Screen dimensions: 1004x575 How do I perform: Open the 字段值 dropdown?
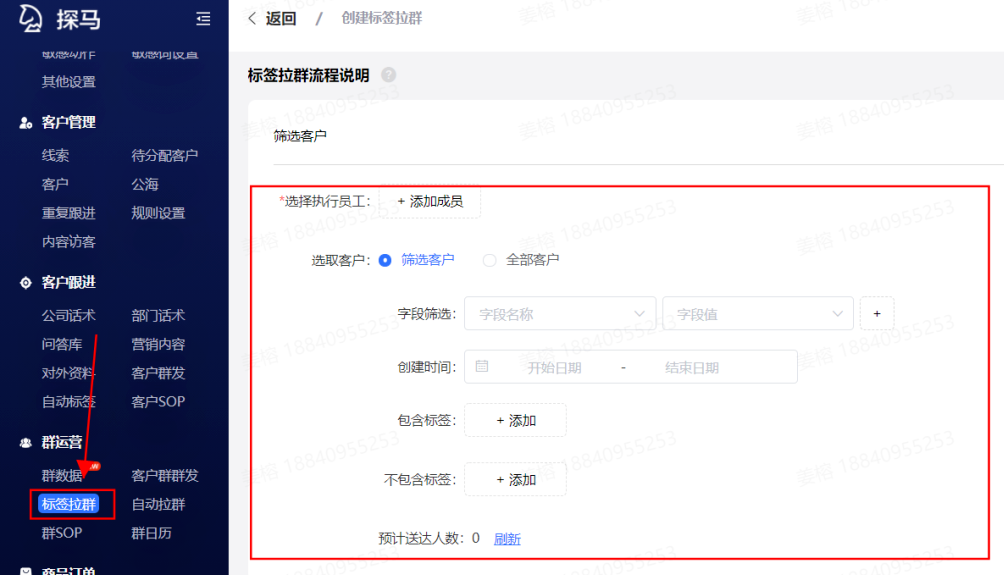point(757,314)
